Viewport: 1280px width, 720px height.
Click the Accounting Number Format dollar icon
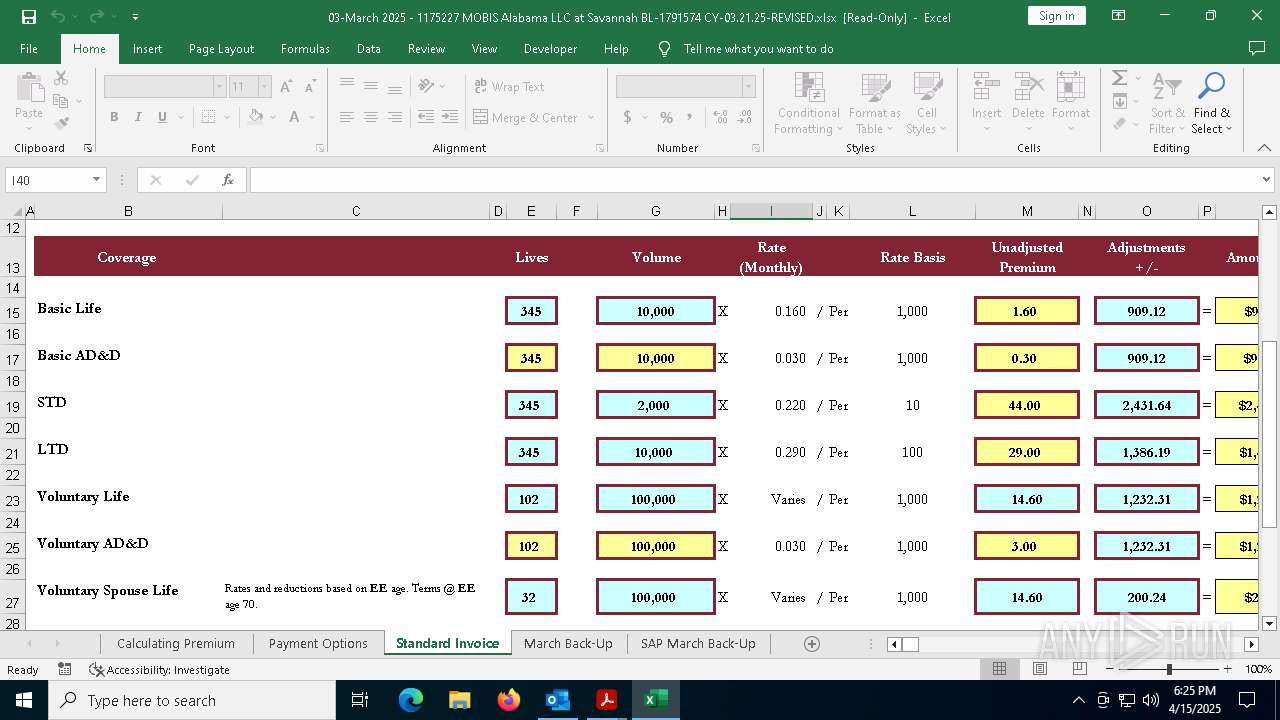tap(628, 117)
